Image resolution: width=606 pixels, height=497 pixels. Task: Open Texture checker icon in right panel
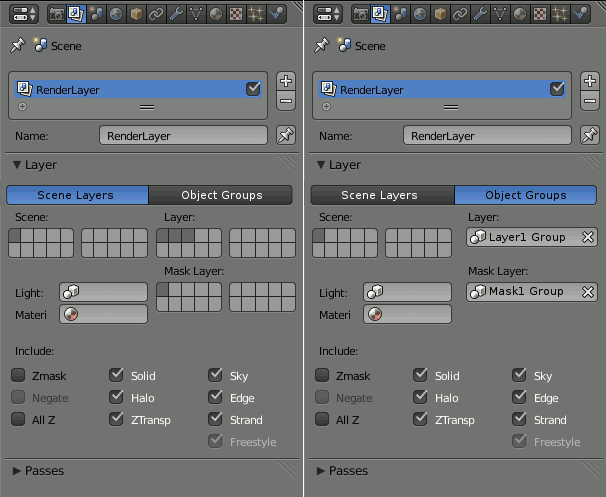coord(540,14)
